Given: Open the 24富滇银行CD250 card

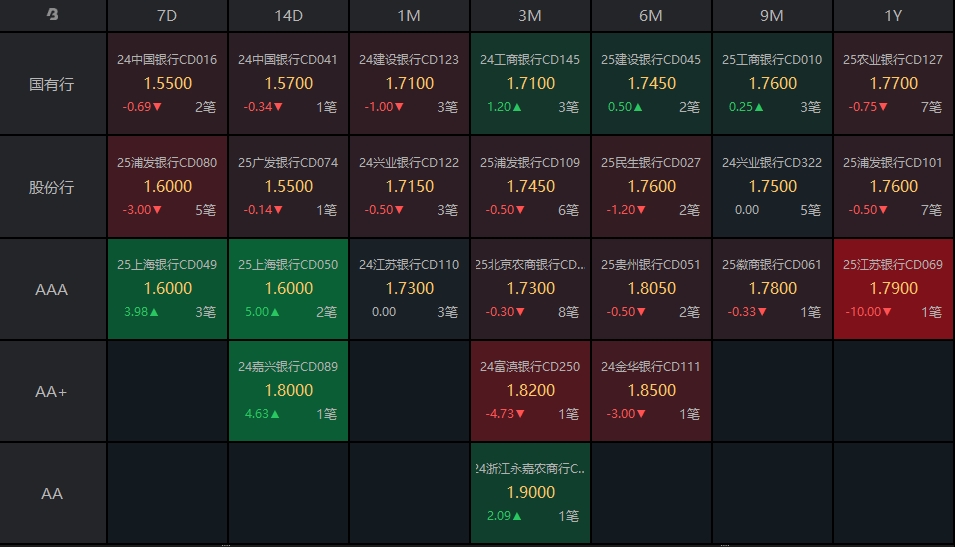Looking at the screenshot, I should click(x=530, y=390).
